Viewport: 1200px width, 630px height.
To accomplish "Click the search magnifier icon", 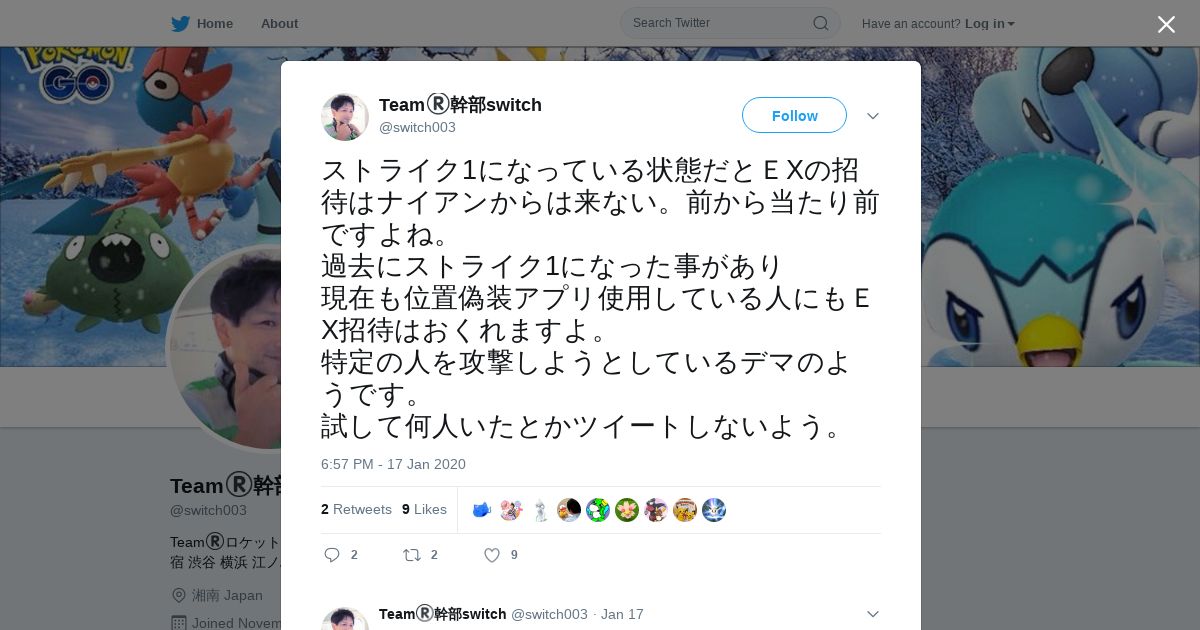I will pos(820,23).
